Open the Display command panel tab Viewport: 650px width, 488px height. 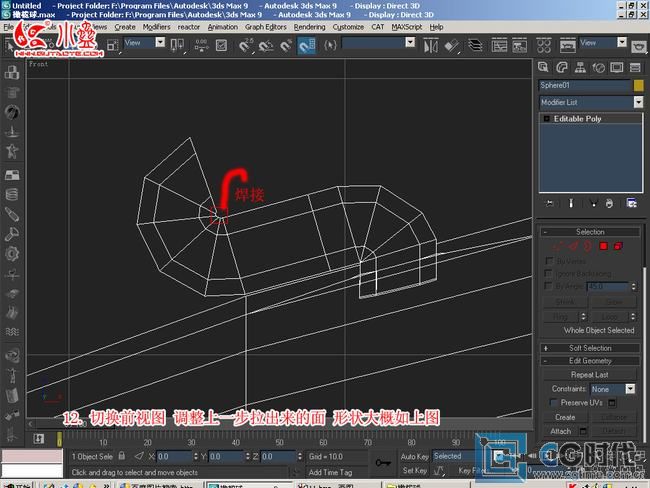616,67
